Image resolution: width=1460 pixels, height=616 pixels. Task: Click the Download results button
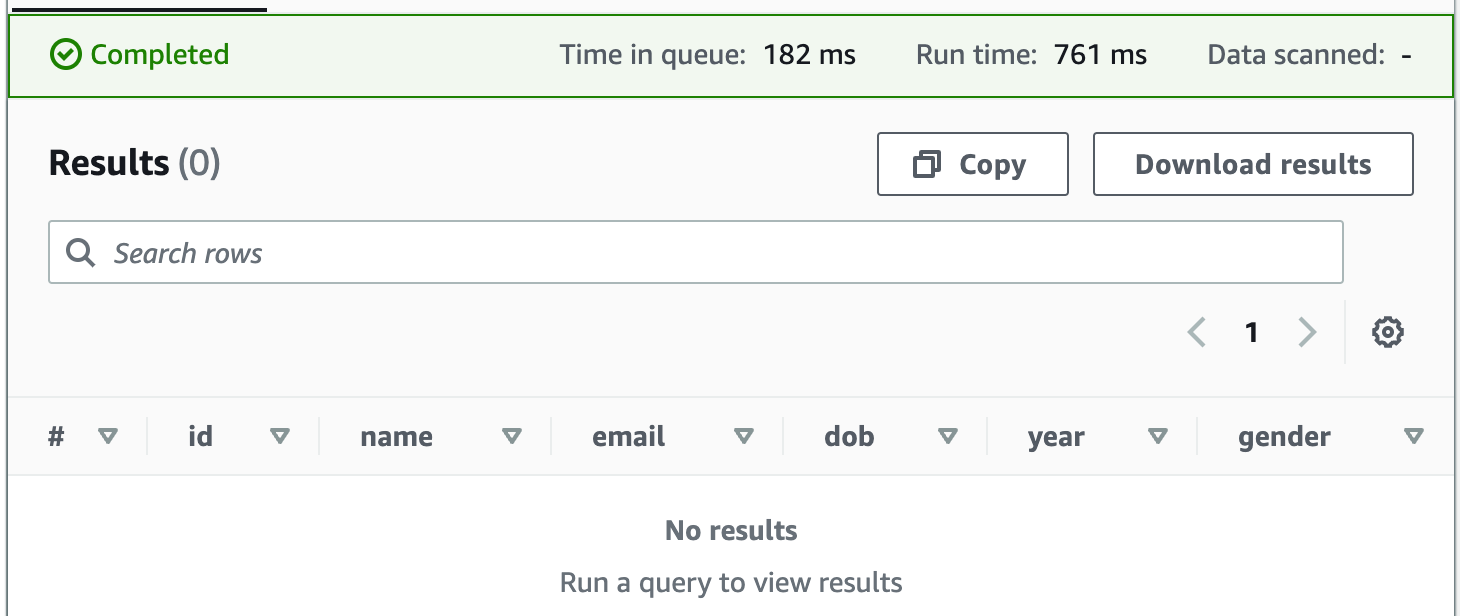(x=1252, y=164)
